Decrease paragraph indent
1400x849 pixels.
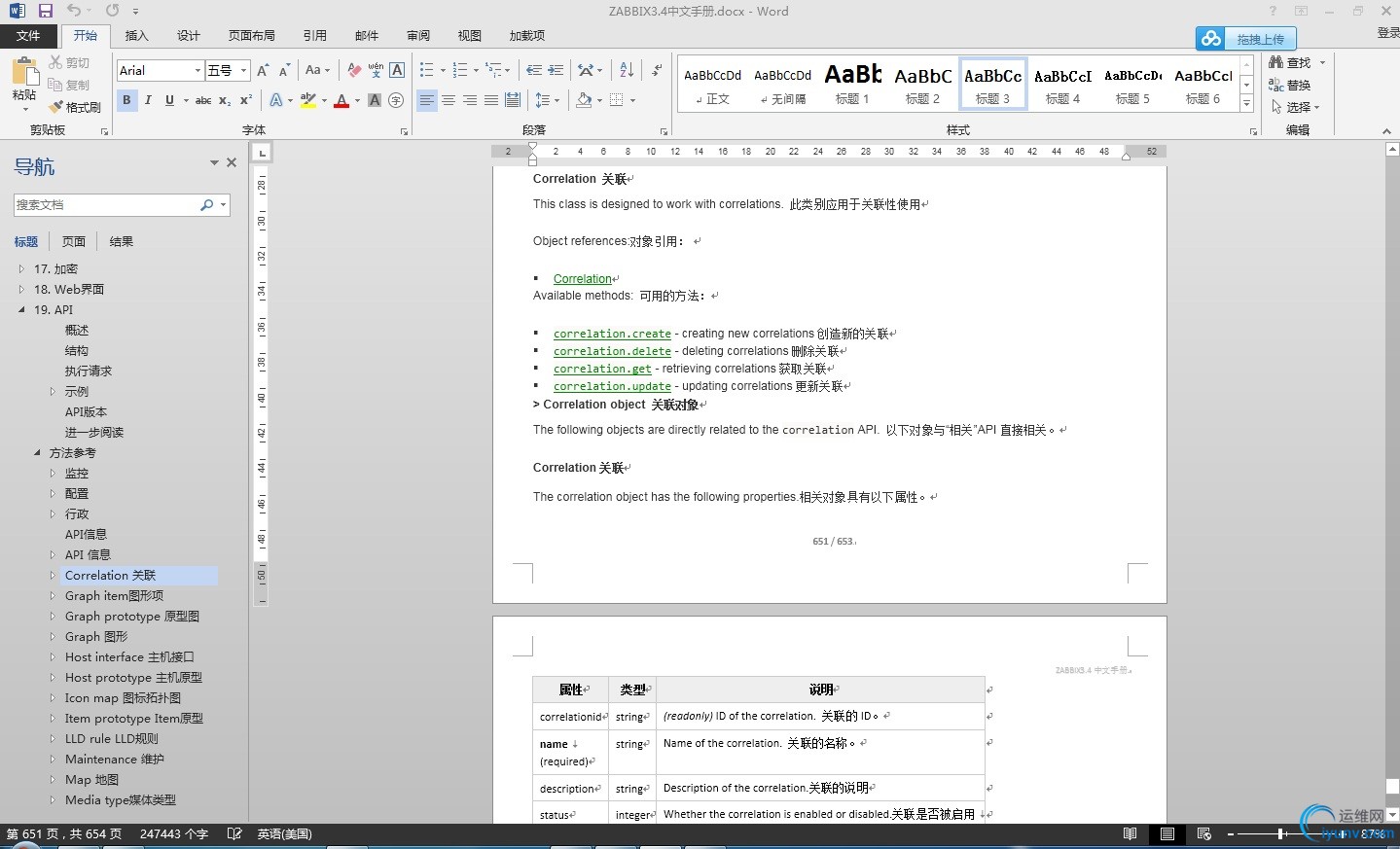tap(533, 70)
